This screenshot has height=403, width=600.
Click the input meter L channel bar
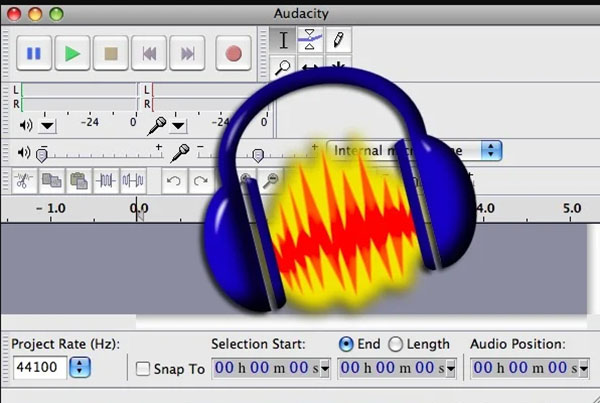tap(210, 90)
